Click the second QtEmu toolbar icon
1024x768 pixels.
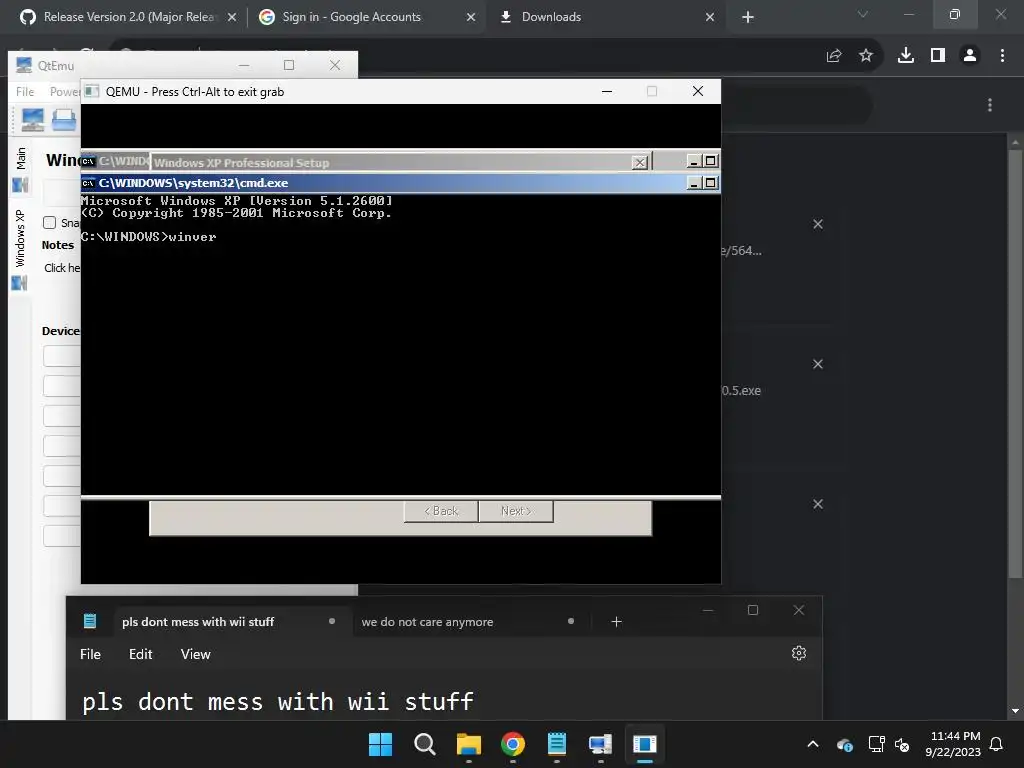[x=64, y=120]
